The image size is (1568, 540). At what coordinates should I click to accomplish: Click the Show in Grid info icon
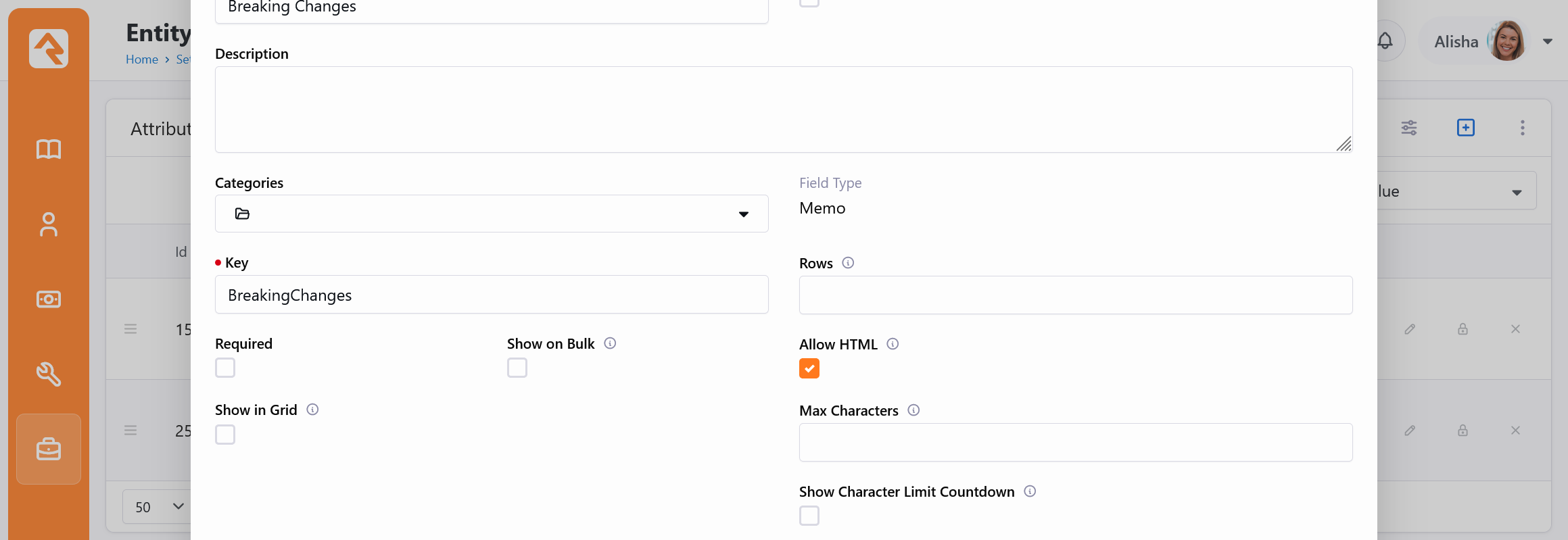(x=312, y=410)
